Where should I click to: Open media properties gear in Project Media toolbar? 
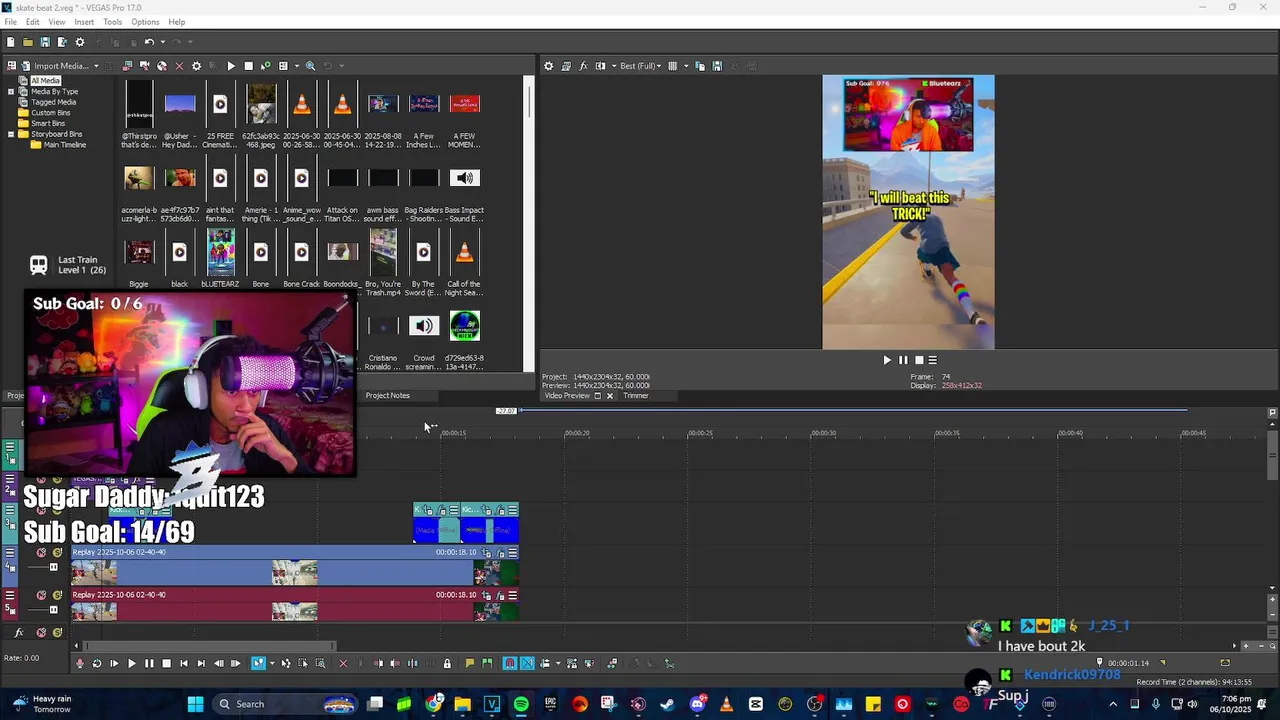click(x=196, y=66)
